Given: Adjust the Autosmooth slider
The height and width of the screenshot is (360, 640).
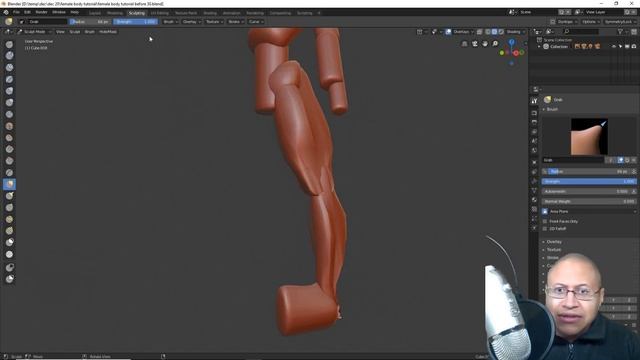Looking at the screenshot, I should tap(586, 191).
